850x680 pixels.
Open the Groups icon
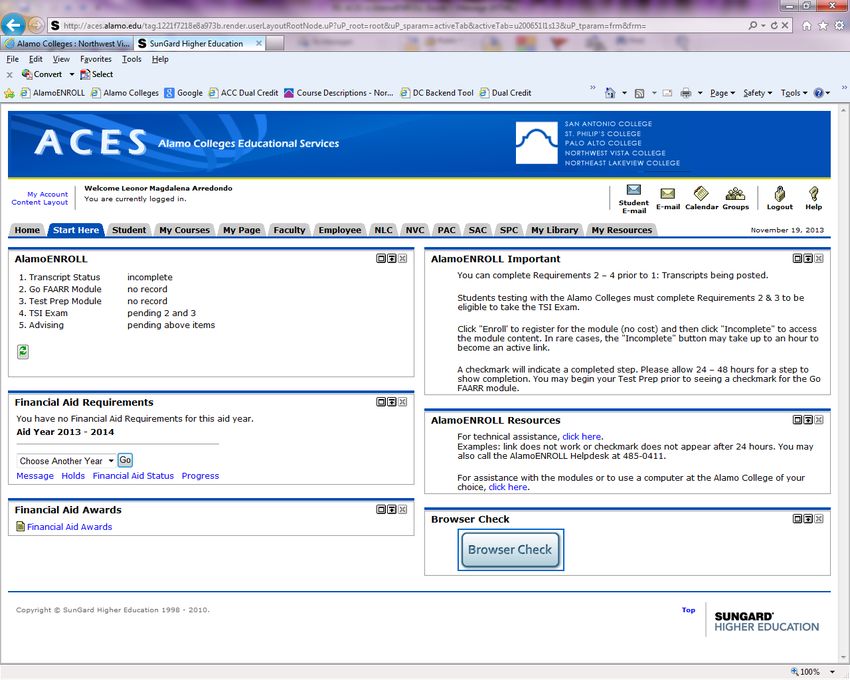click(x=735, y=193)
